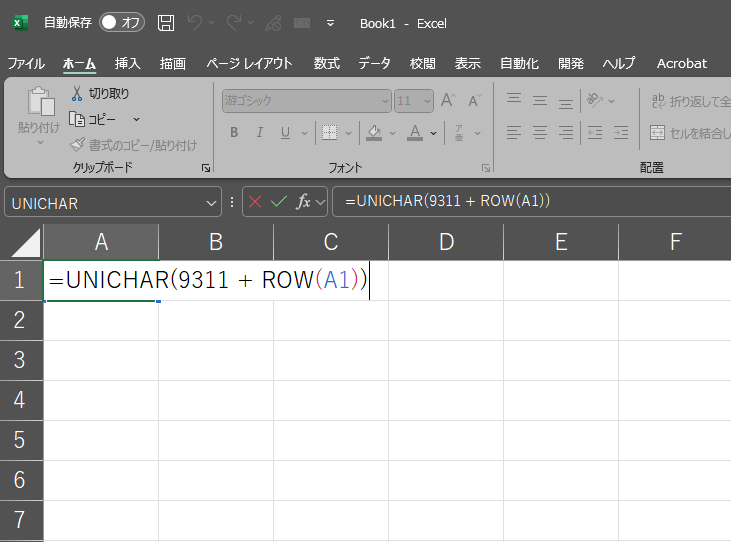This screenshot has height=542, width=731.
Task: Click コピー (Copy) button
Action: [x=93, y=119]
